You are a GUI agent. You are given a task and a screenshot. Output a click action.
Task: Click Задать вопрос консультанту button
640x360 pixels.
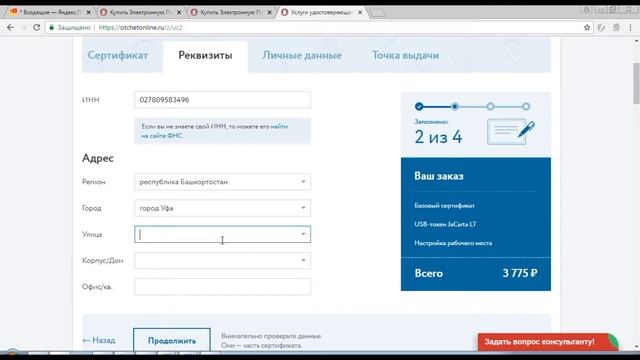tap(548, 342)
